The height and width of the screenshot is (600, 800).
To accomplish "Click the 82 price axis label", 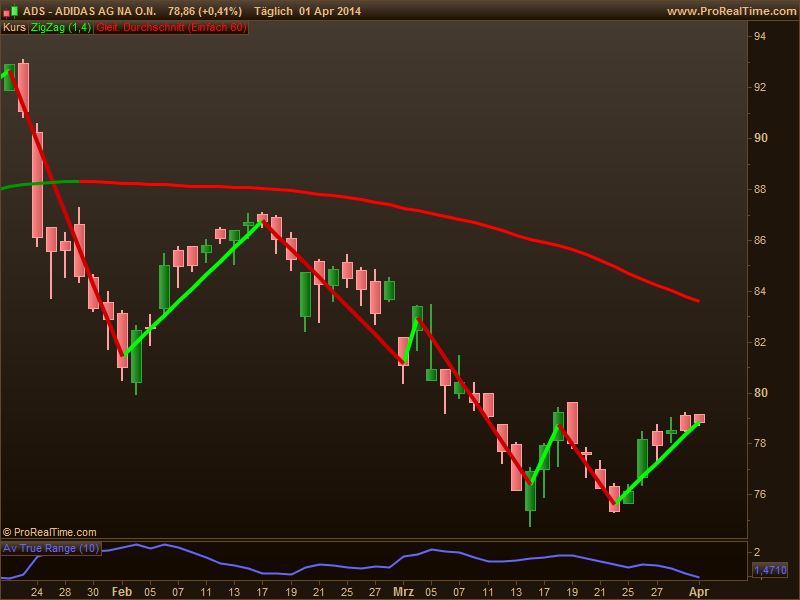I will point(760,342).
